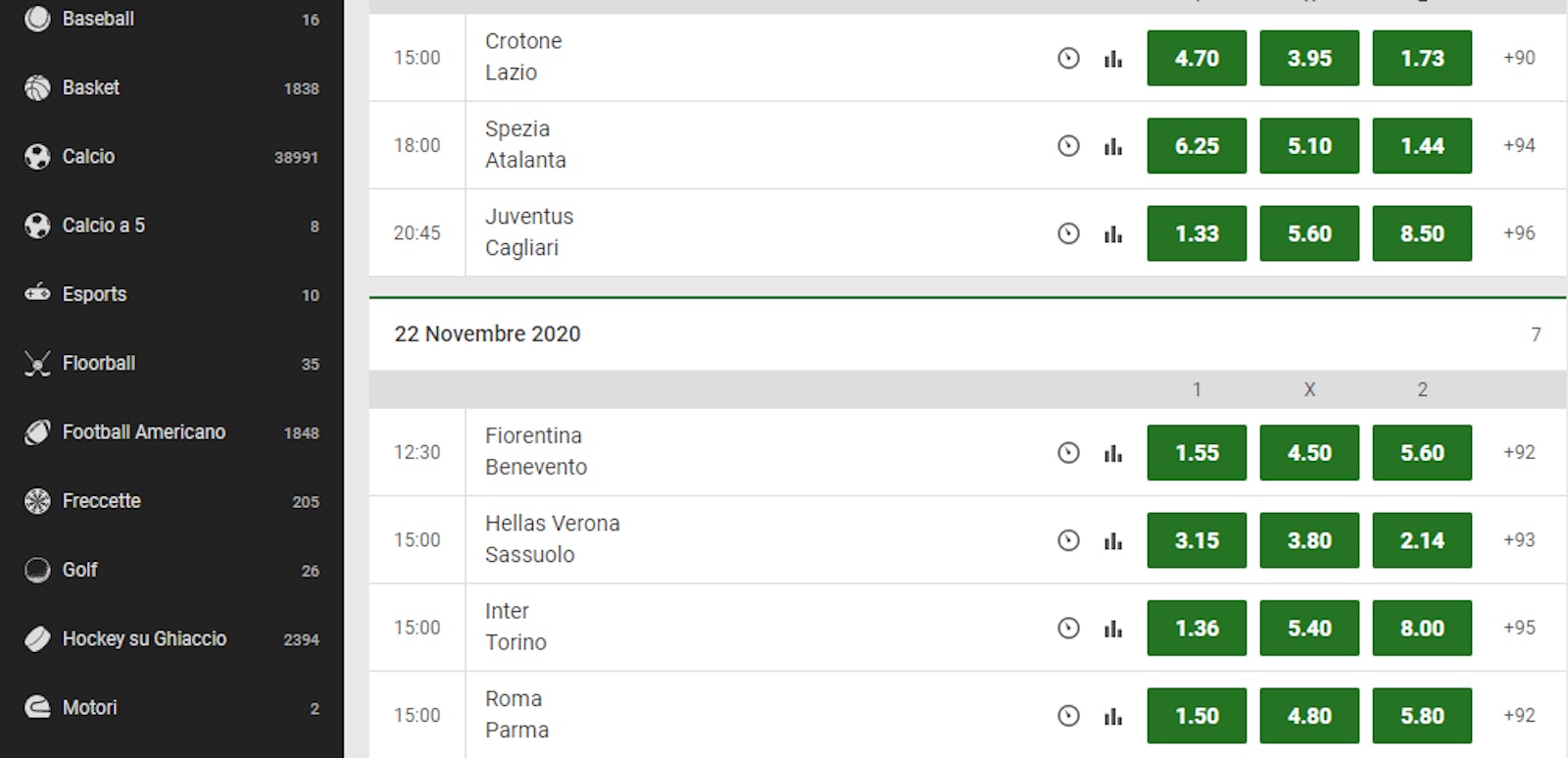Click the Baseball sport icon
The width and height of the screenshot is (1568, 758).
37,19
